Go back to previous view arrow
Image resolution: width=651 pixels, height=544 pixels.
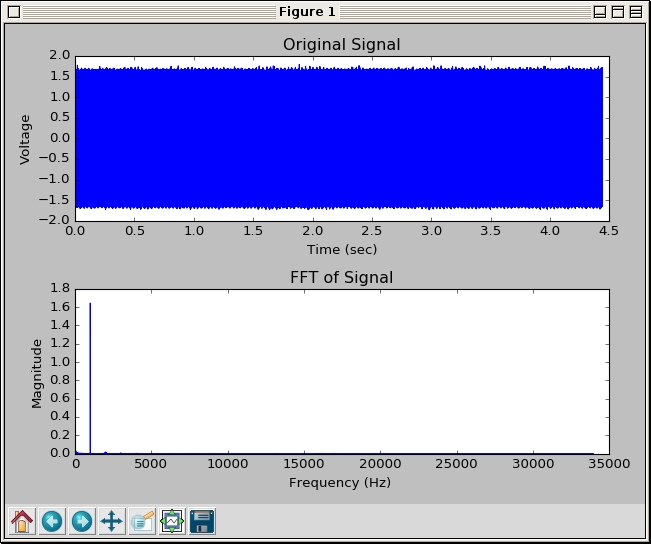click(52, 521)
